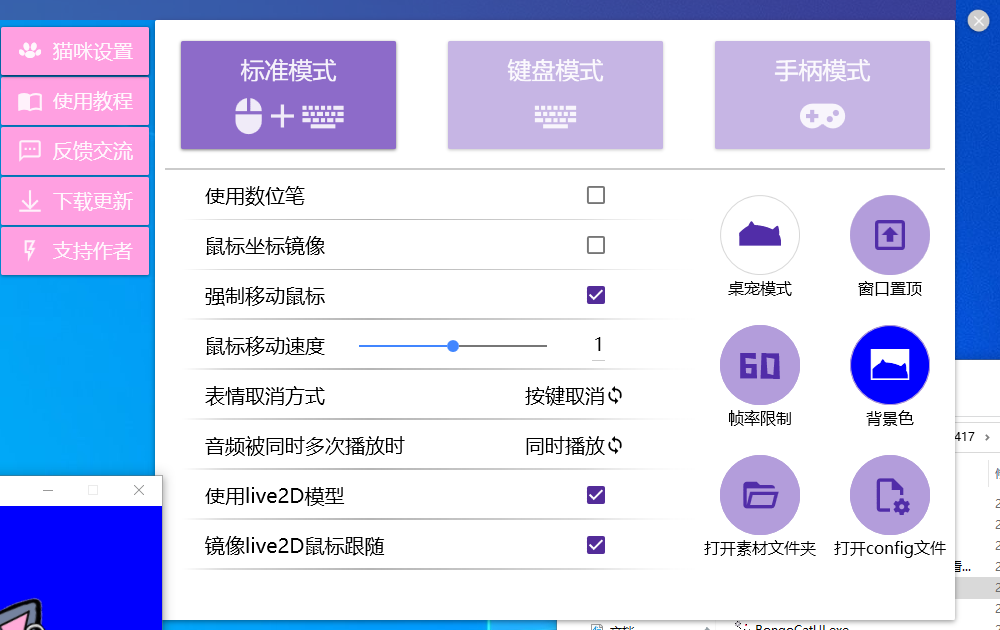This screenshot has width=1000, height=630.
Task: Click the chat bubble icon beside 反馈交流
Action: coord(30,151)
